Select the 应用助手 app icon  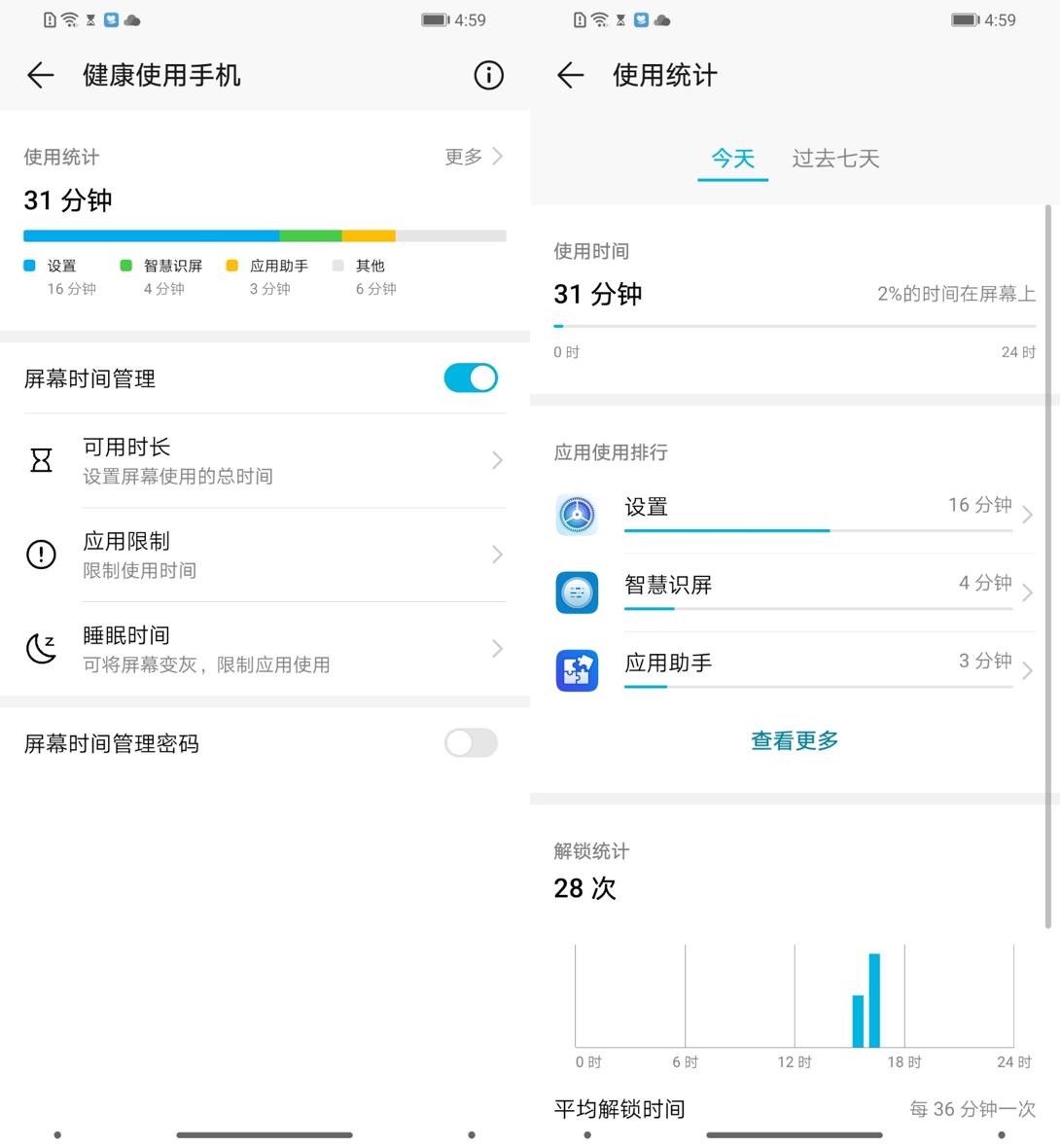pos(577,669)
